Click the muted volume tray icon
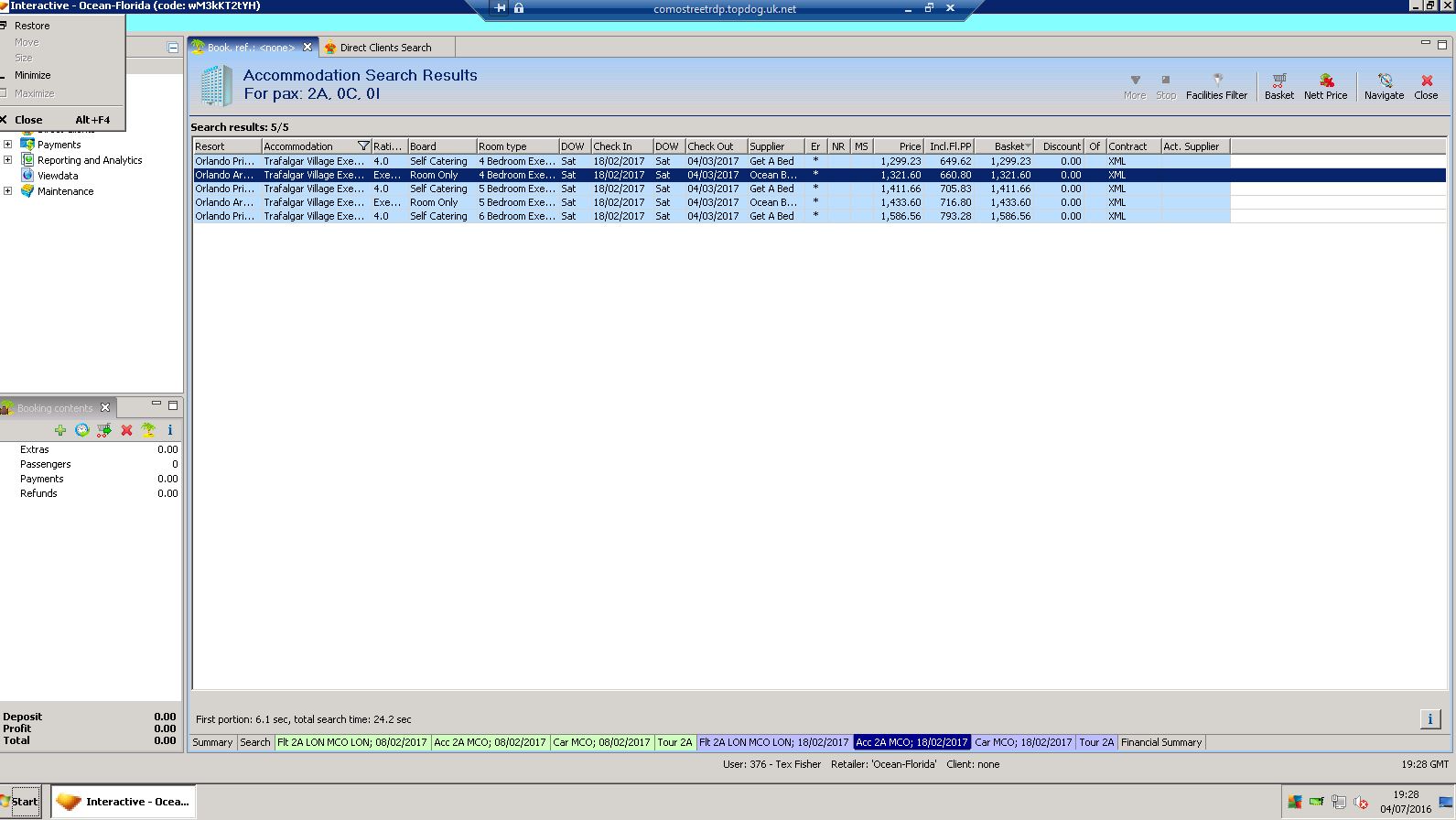Image resolution: width=1456 pixels, height=820 pixels. pyautogui.click(x=1361, y=803)
